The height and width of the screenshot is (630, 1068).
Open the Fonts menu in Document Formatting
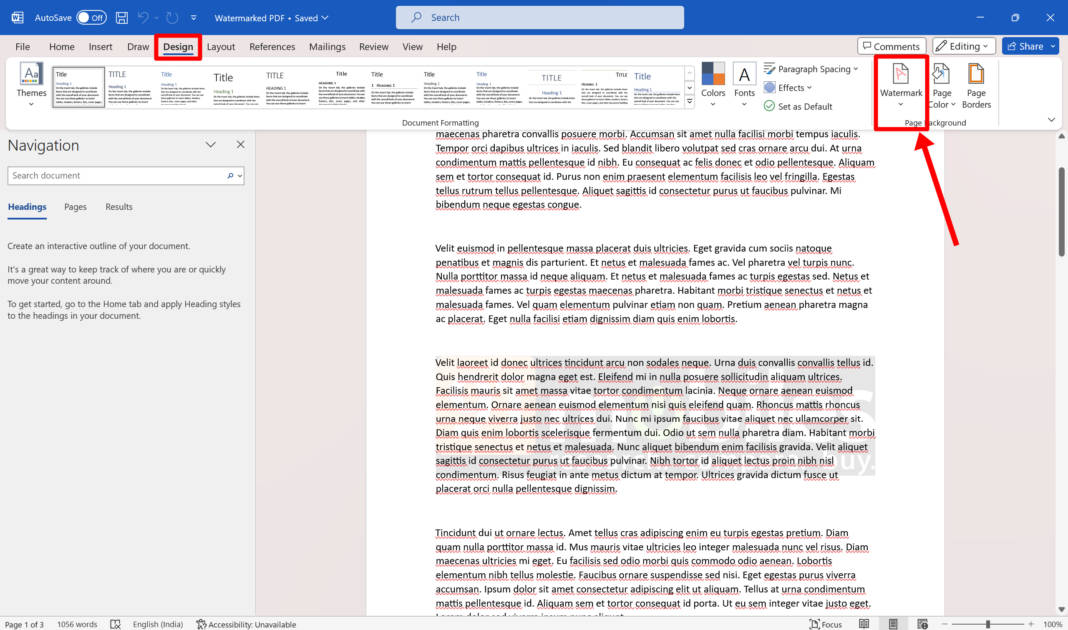click(x=744, y=85)
